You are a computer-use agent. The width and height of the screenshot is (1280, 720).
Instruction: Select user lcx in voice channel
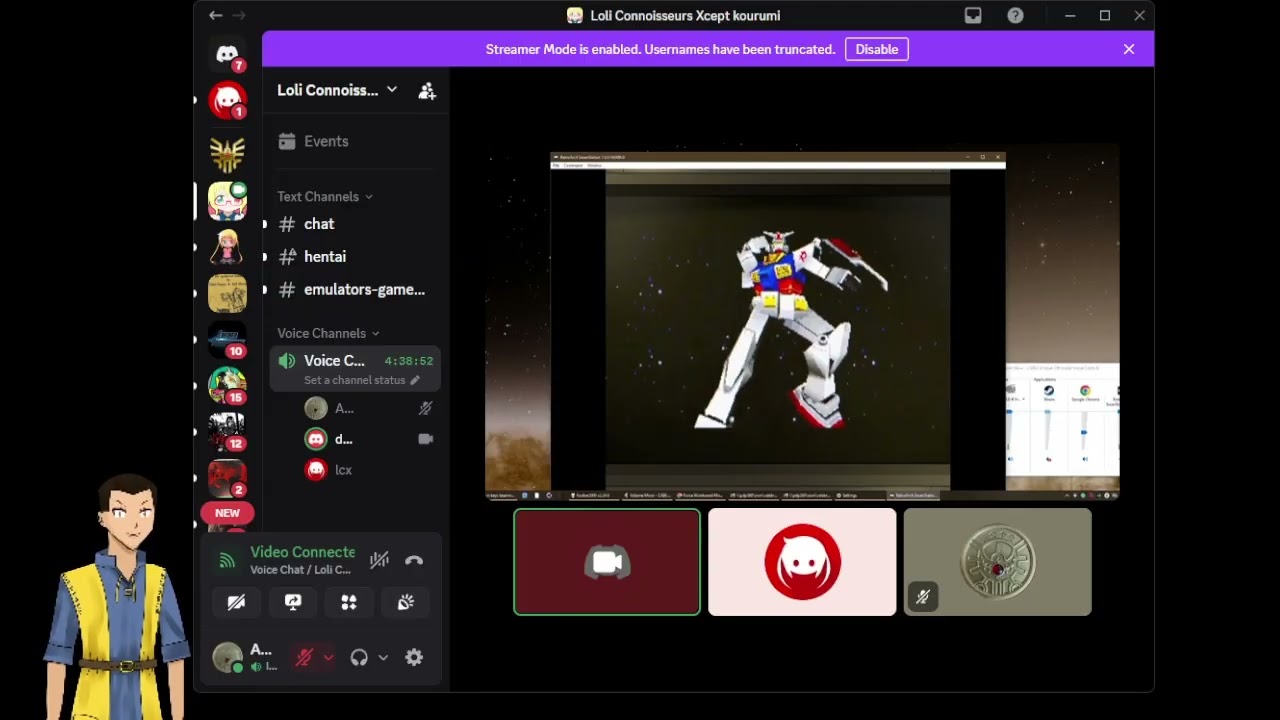coord(370,469)
